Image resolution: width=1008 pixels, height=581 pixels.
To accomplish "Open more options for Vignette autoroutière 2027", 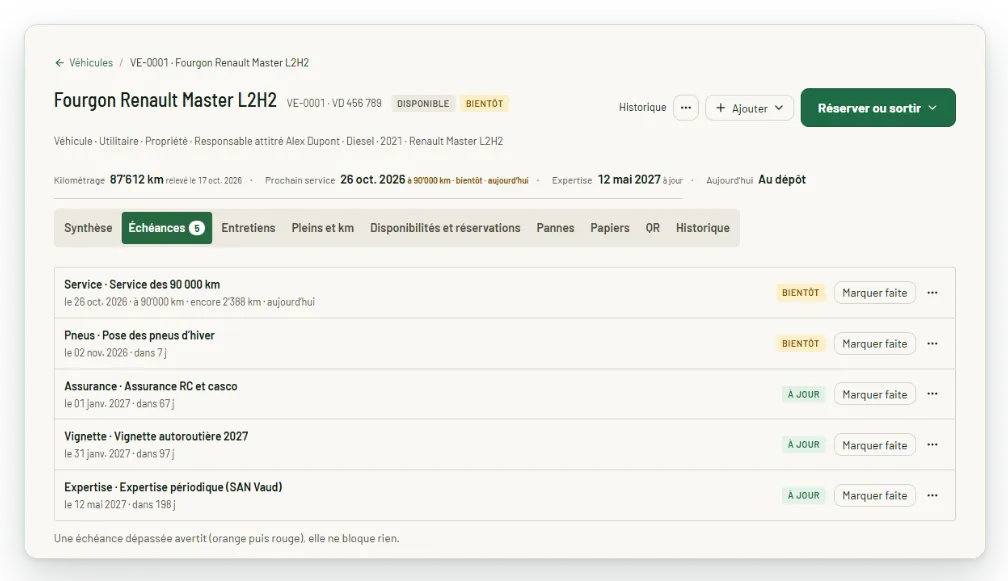I will 932,445.
